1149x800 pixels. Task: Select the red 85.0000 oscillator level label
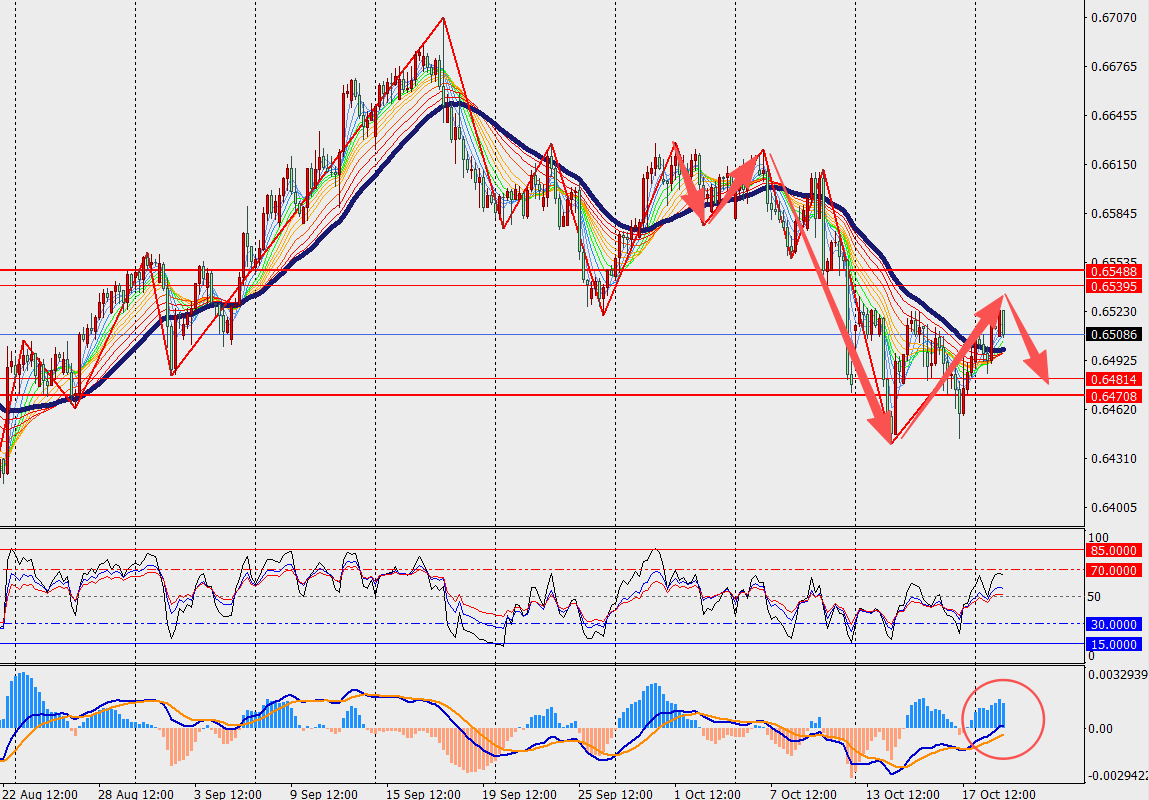click(x=1113, y=551)
